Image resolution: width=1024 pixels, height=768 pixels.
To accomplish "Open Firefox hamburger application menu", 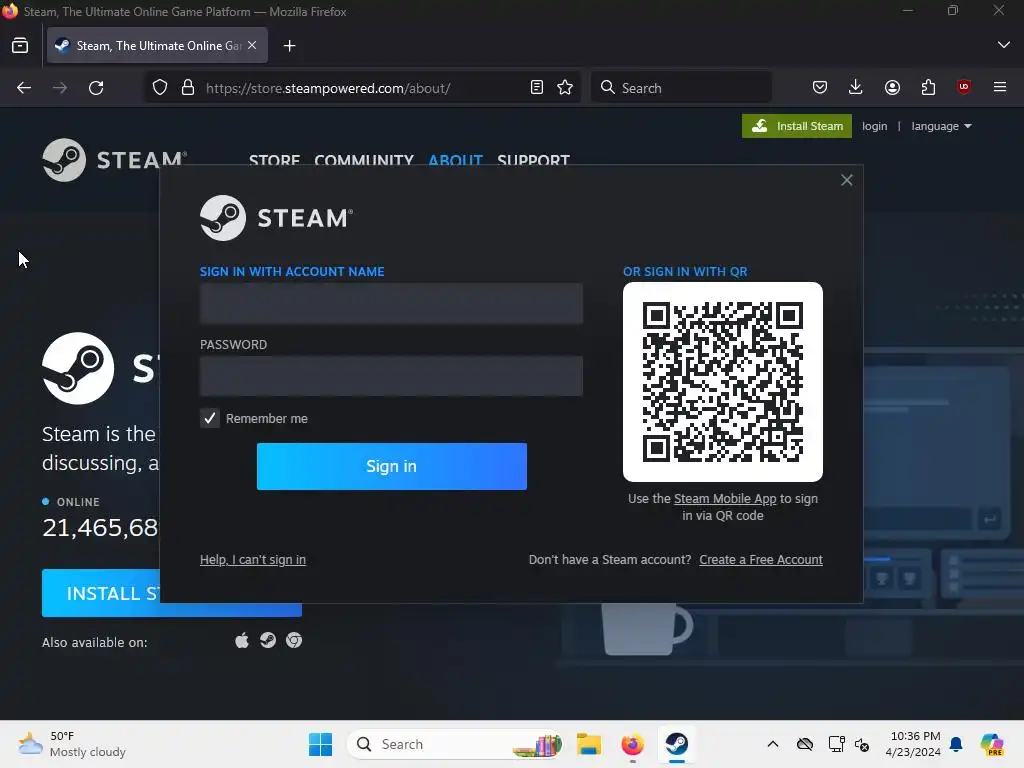I will coord(1000,87).
